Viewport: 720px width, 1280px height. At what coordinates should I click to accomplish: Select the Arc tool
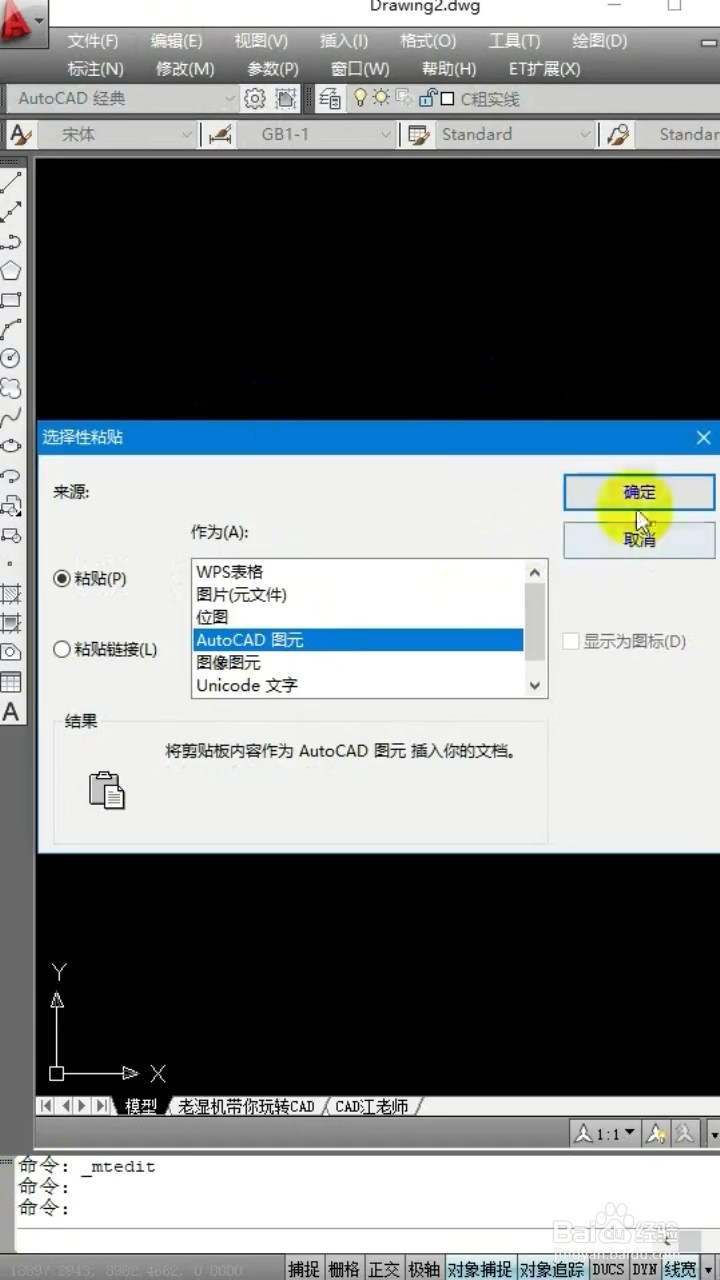pos(11,328)
